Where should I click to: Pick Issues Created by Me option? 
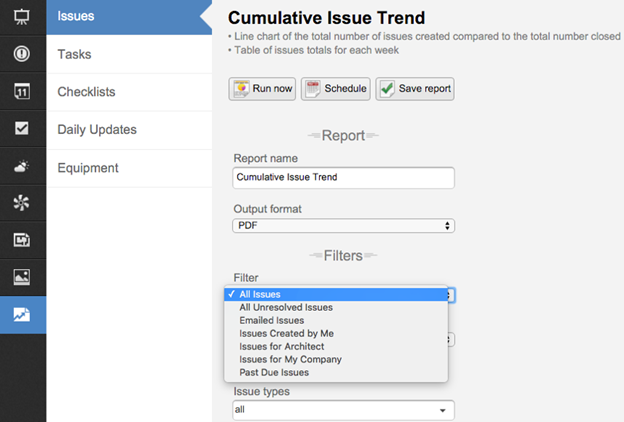(x=287, y=333)
